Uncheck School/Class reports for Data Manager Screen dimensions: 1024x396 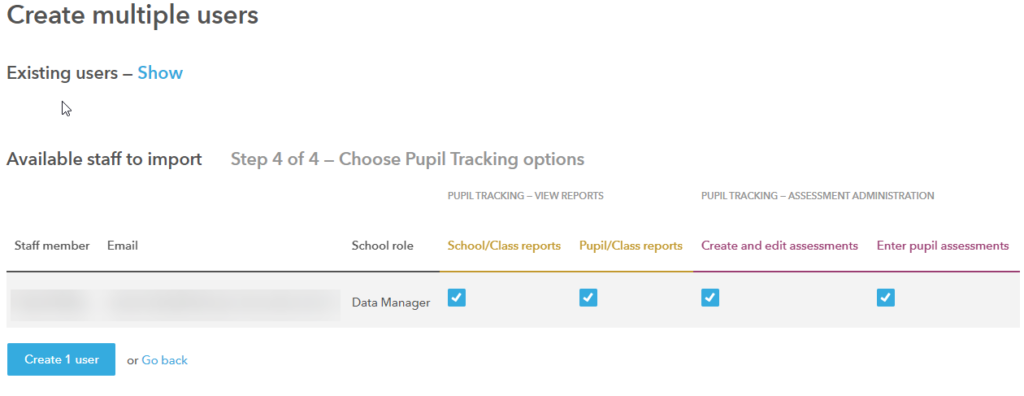coord(456,298)
